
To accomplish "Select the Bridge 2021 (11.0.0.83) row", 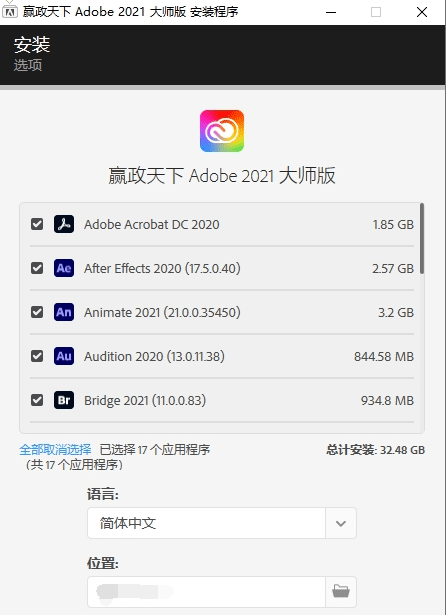I will [222, 400].
